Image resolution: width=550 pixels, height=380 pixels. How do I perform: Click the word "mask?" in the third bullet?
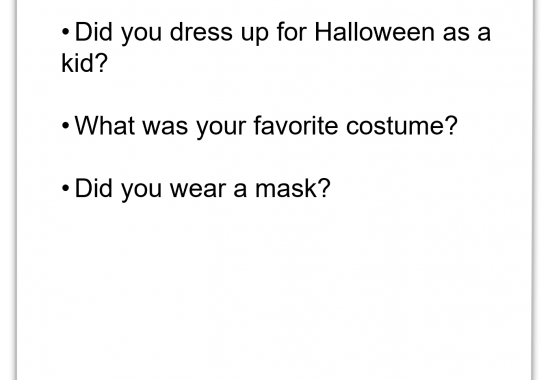tap(293, 188)
